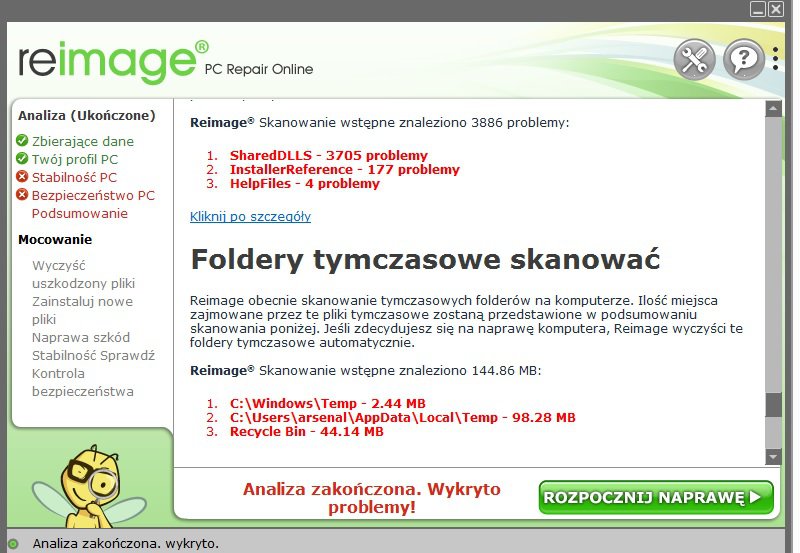
Task: Click the bee mascot with magnifying glass
Action: [89, 485]
